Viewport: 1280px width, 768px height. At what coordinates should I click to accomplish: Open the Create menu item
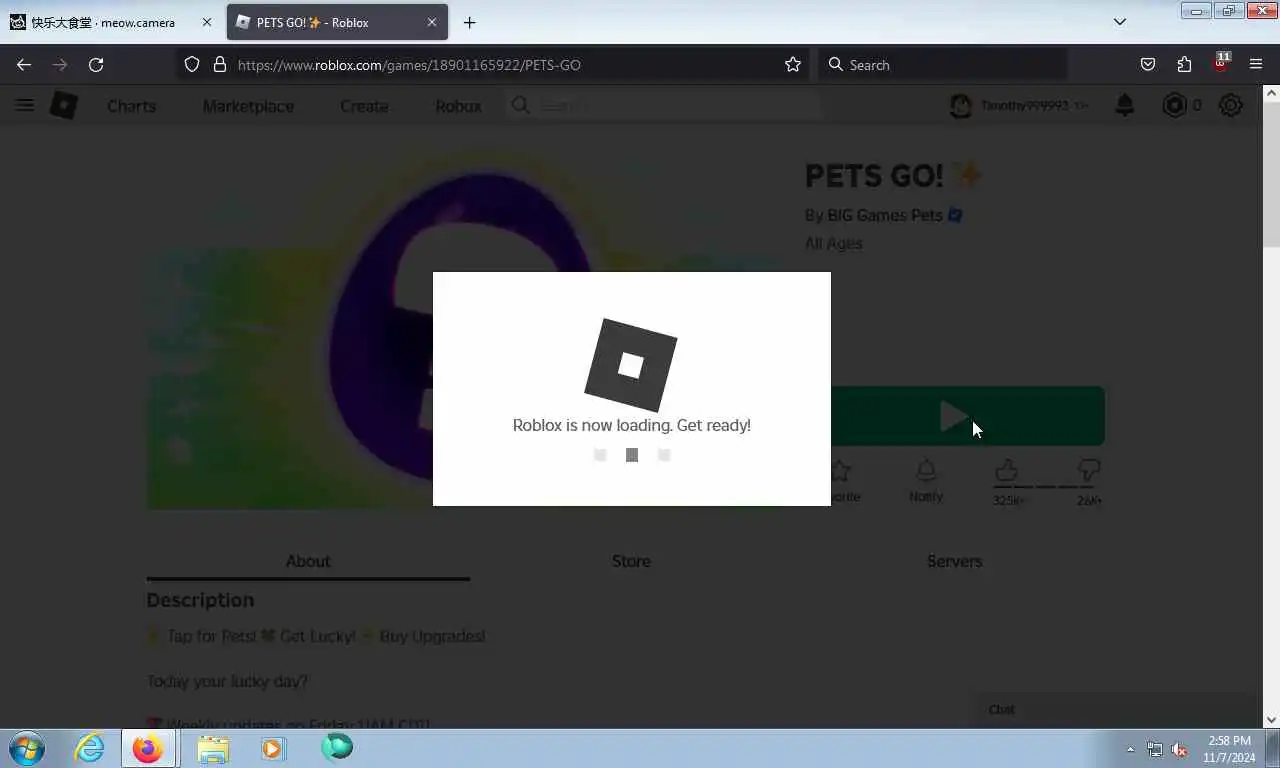(x=364, y=106)
